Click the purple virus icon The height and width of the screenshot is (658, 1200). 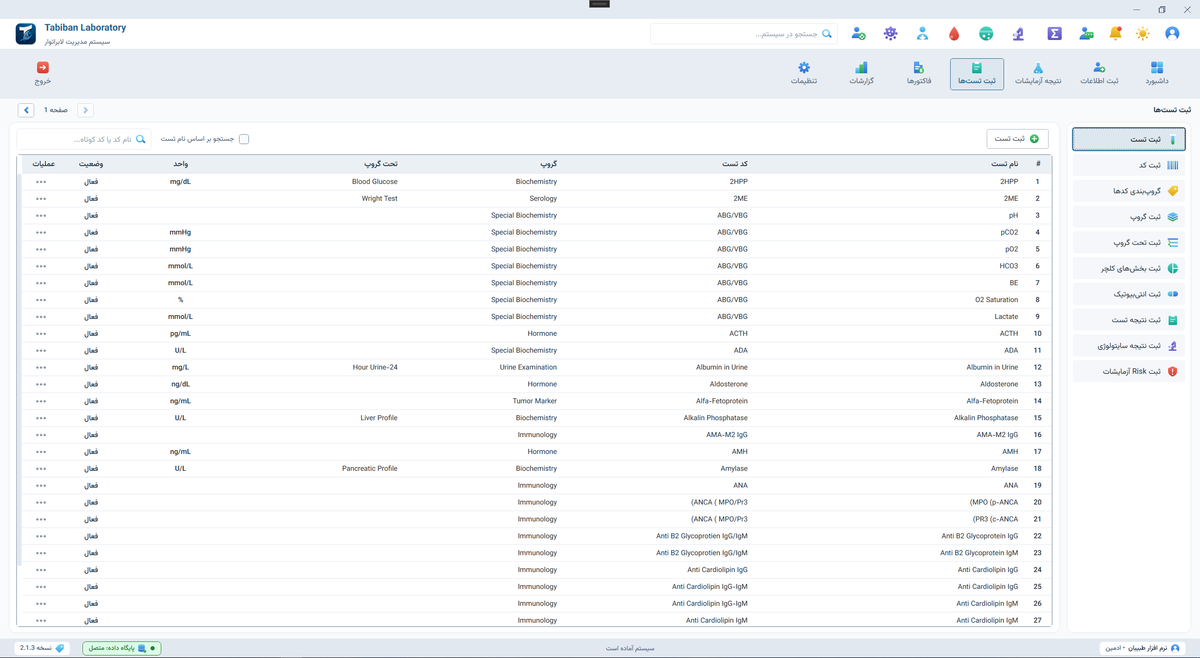point(890,33)
